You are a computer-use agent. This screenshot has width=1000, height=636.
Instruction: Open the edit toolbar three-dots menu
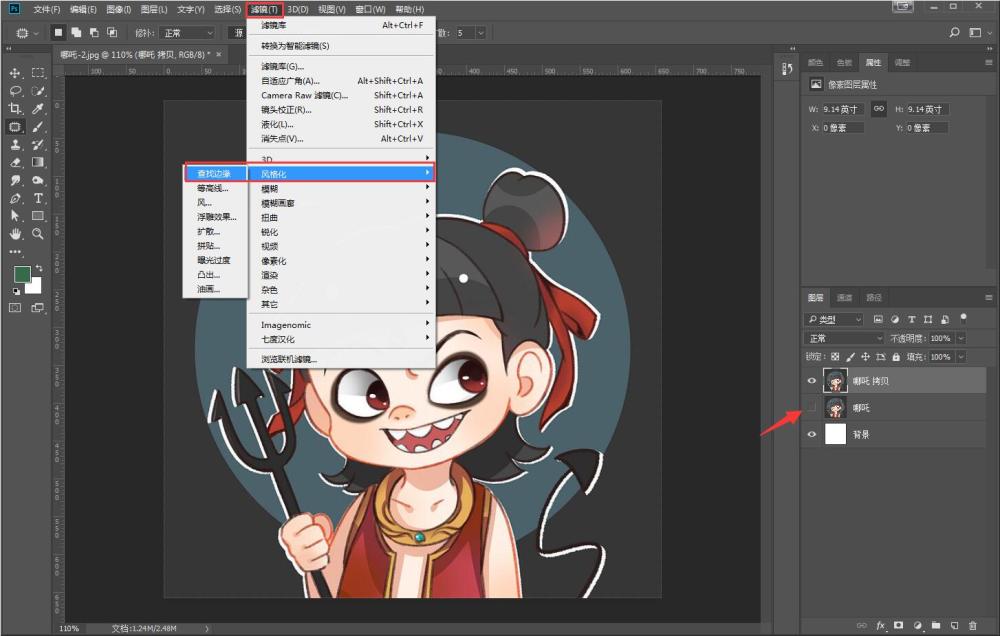click(x=15, y=251)
